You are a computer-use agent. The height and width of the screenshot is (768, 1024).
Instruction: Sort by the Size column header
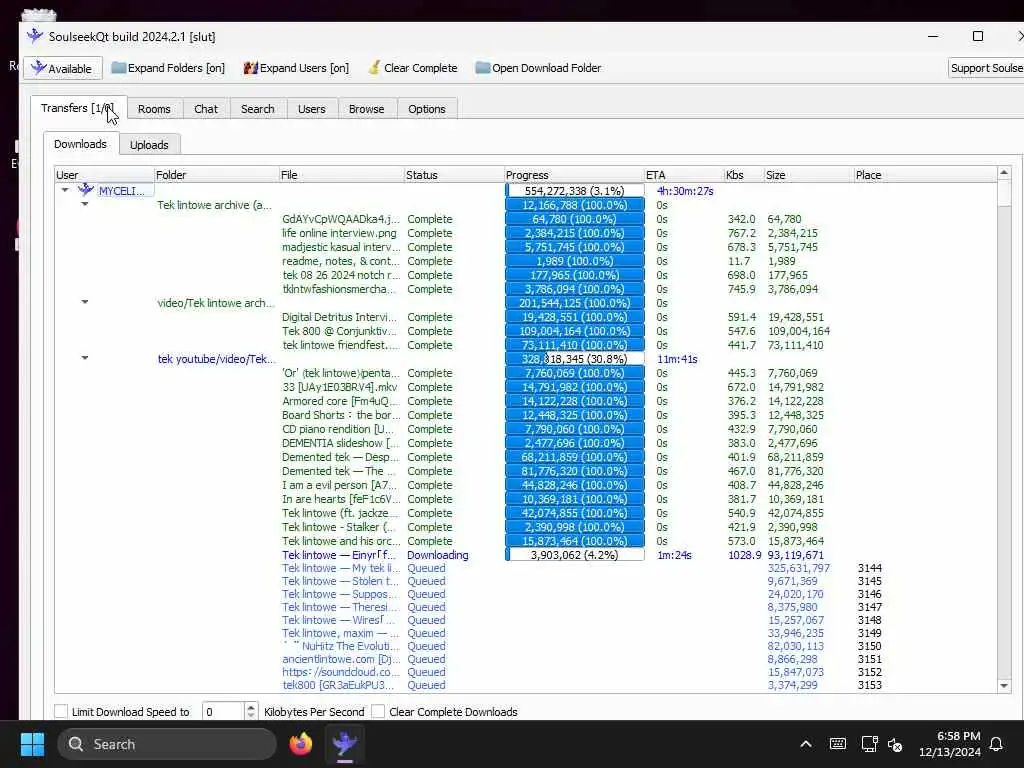[x=808, y=174]
